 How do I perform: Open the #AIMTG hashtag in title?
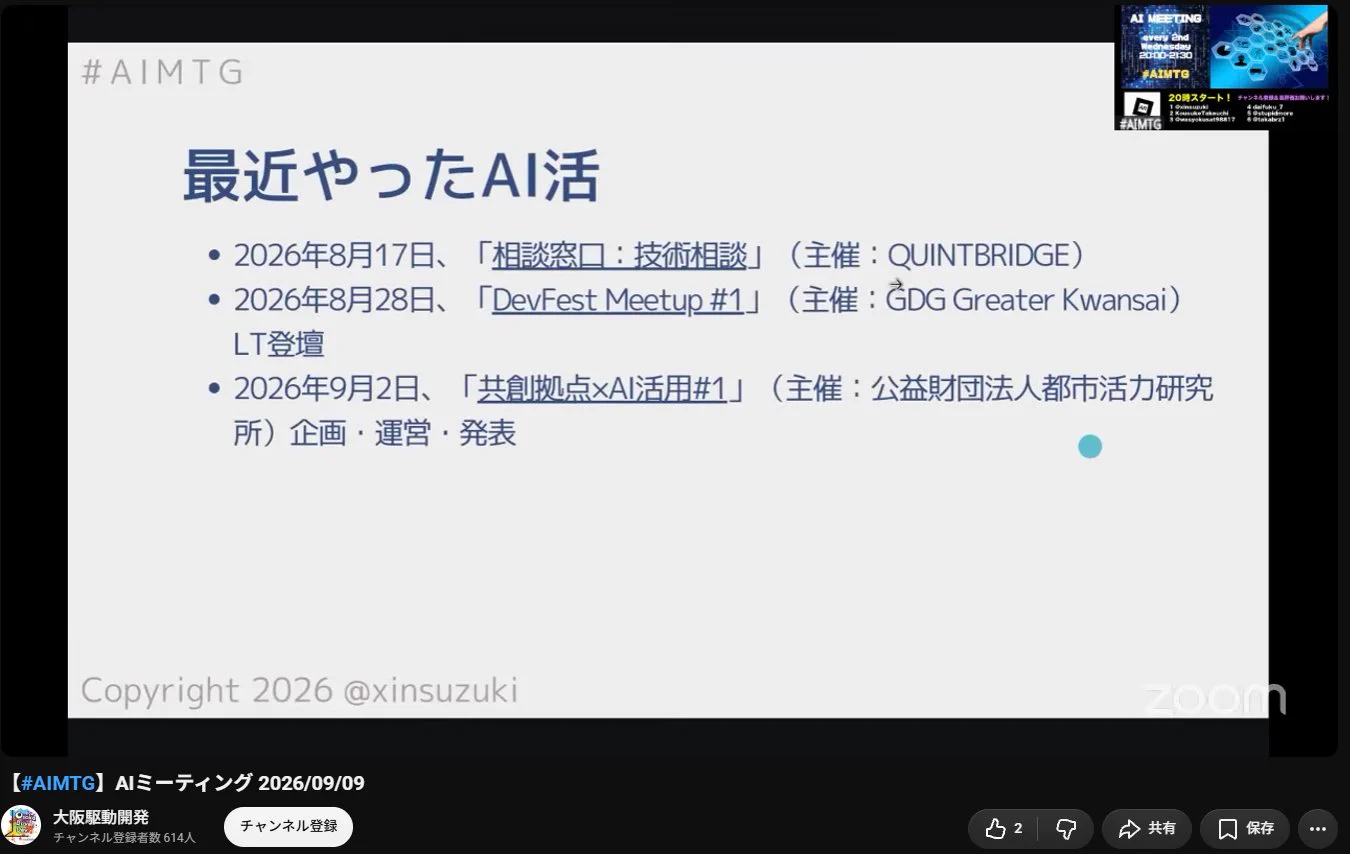[58, 783]
